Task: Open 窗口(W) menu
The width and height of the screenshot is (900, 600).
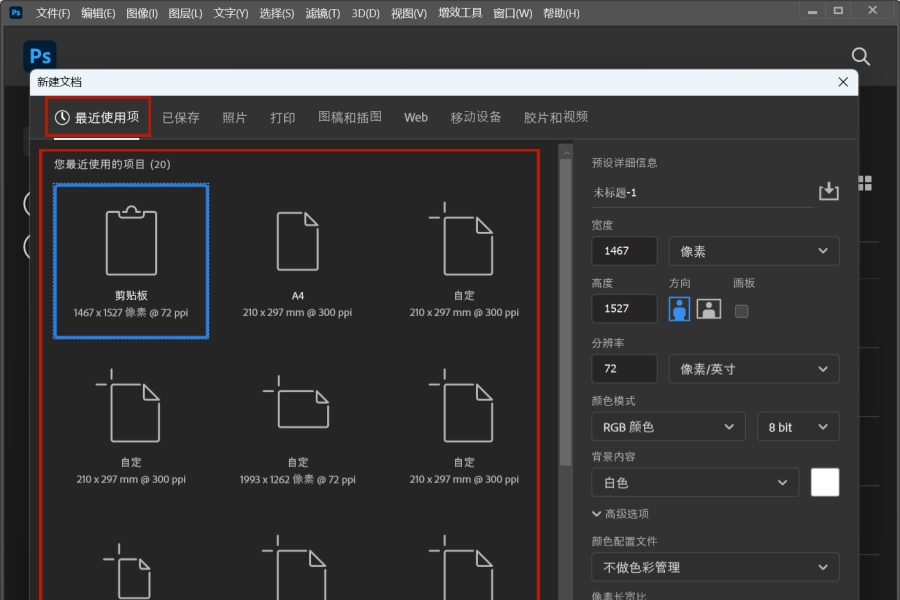Action: point(513,13)
